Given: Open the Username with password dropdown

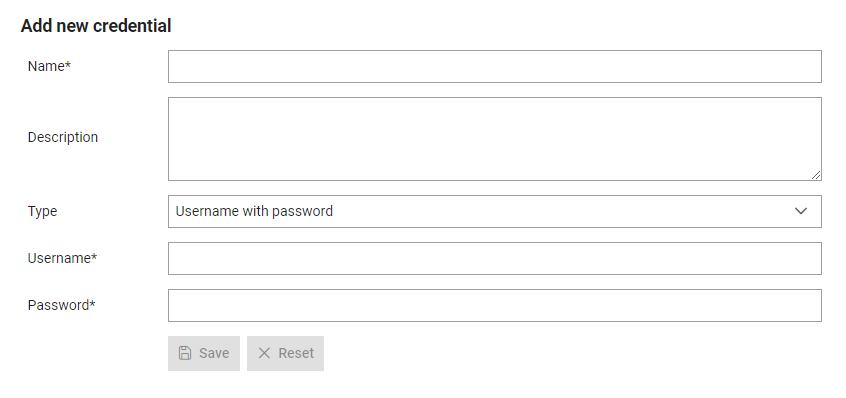Looking at the screenshot, I should coord(495,211).
